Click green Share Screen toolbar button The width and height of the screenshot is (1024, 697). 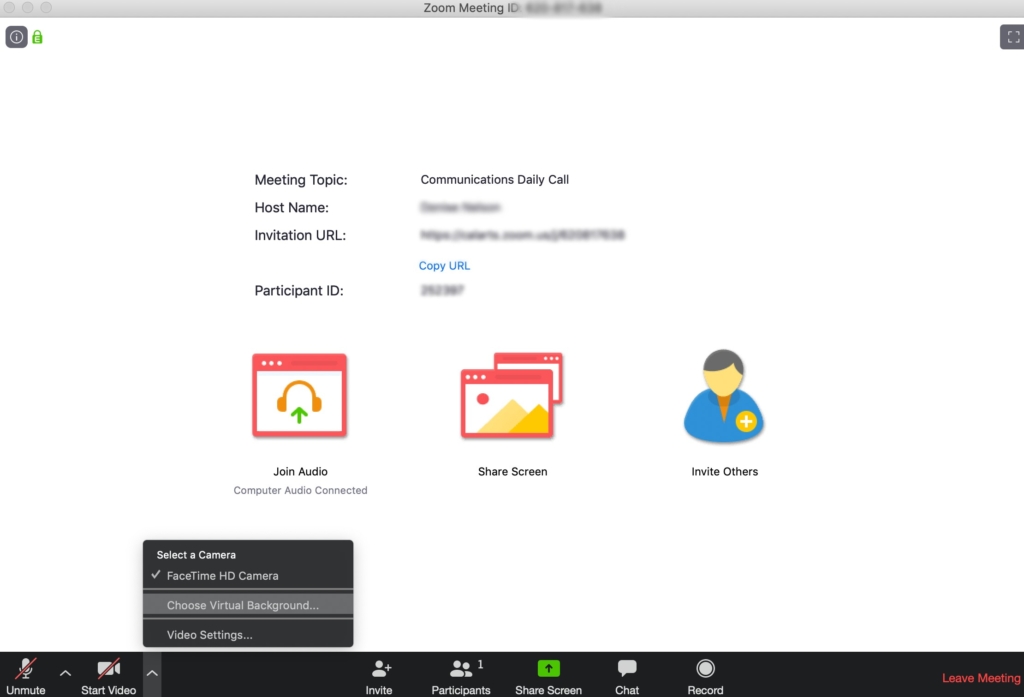coord(549,676)
